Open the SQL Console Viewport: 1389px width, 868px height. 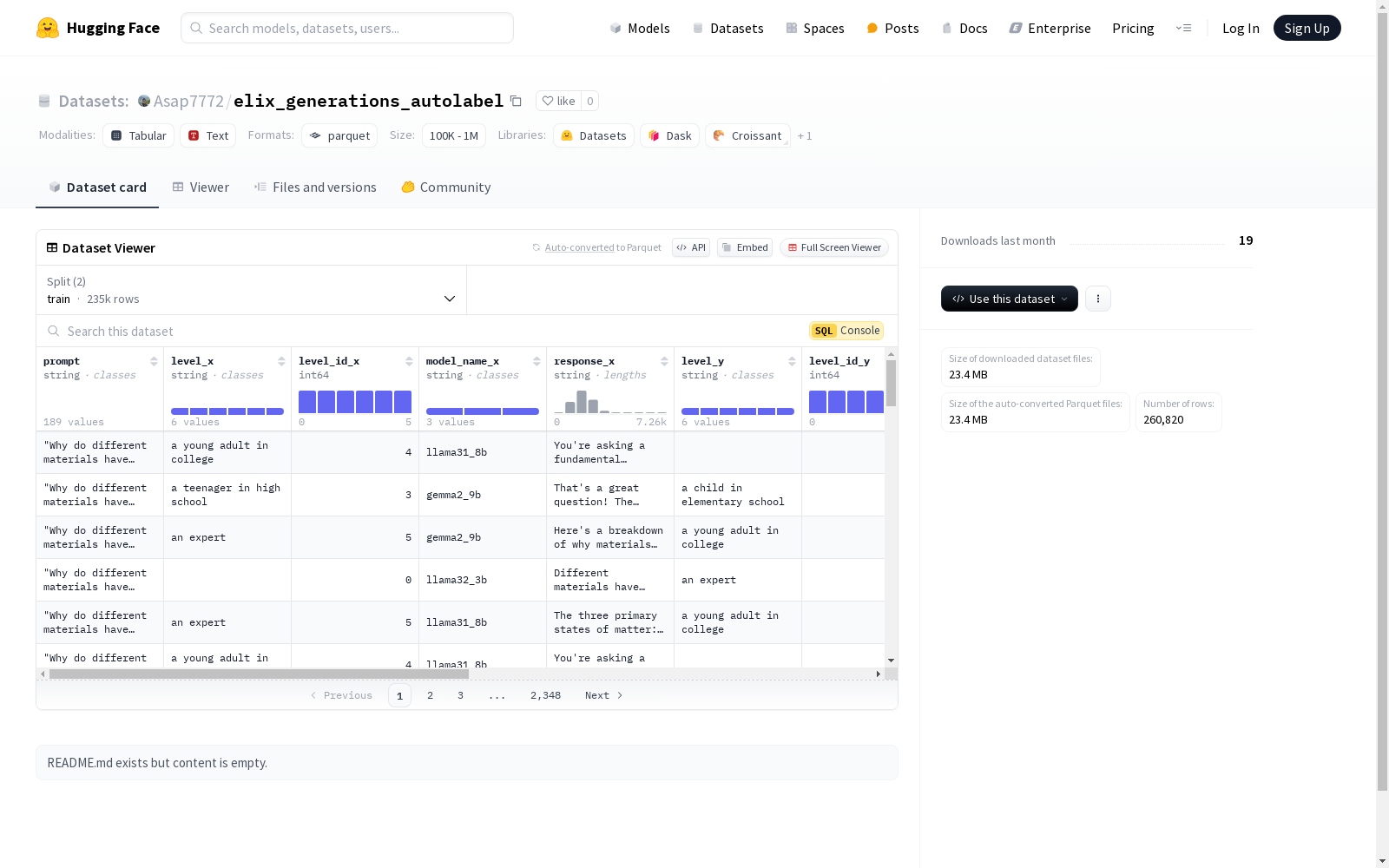click(x=846, y=331)
